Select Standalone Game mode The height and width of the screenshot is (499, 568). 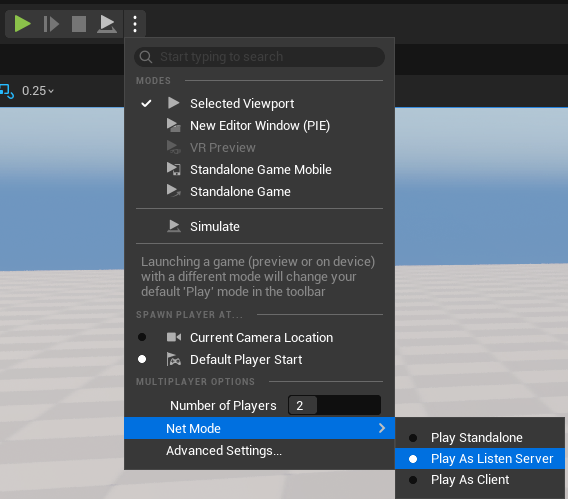tap(259, 192)
